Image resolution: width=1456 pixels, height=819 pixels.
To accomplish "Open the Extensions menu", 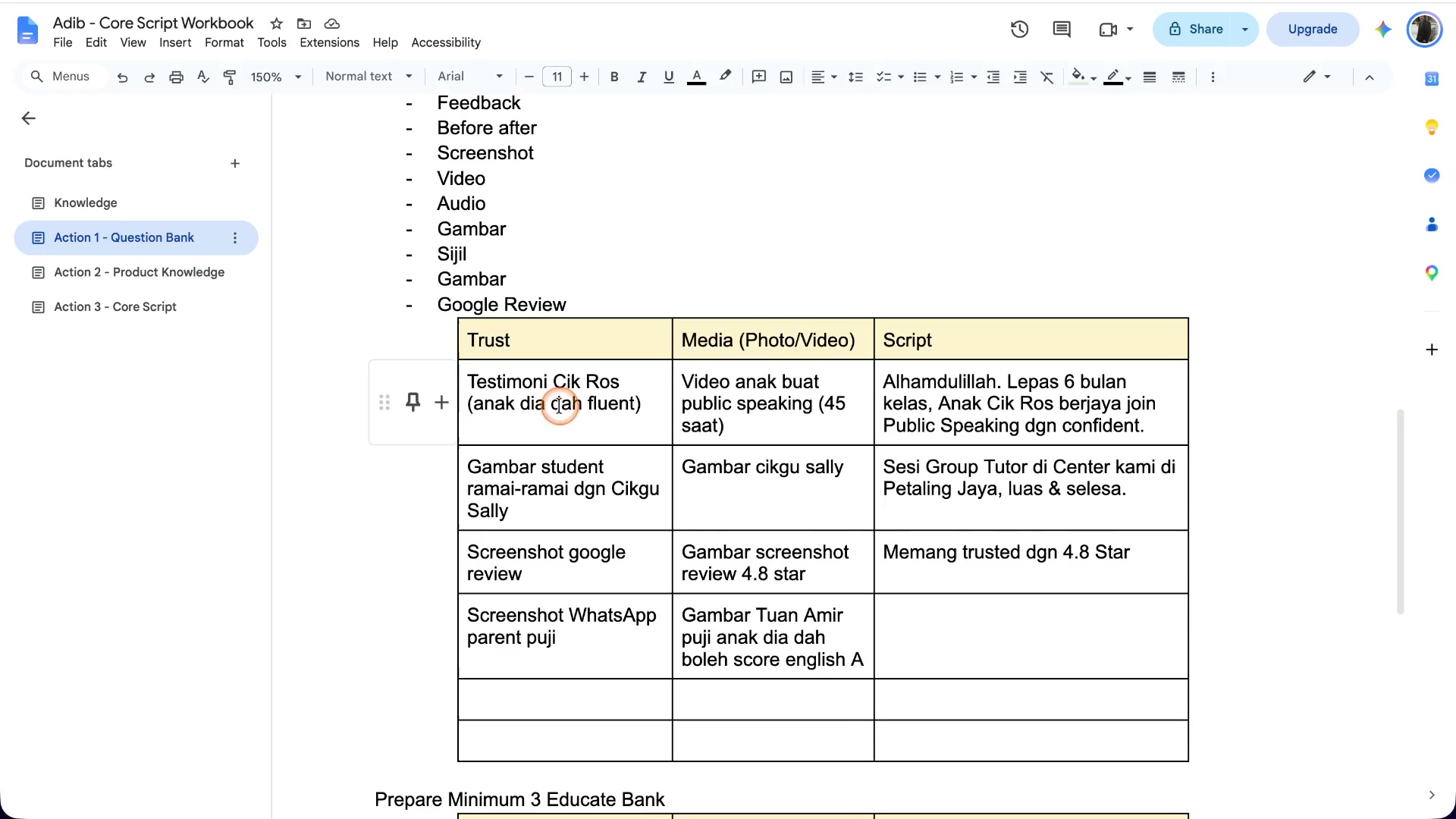I will (x=329, y=43).
